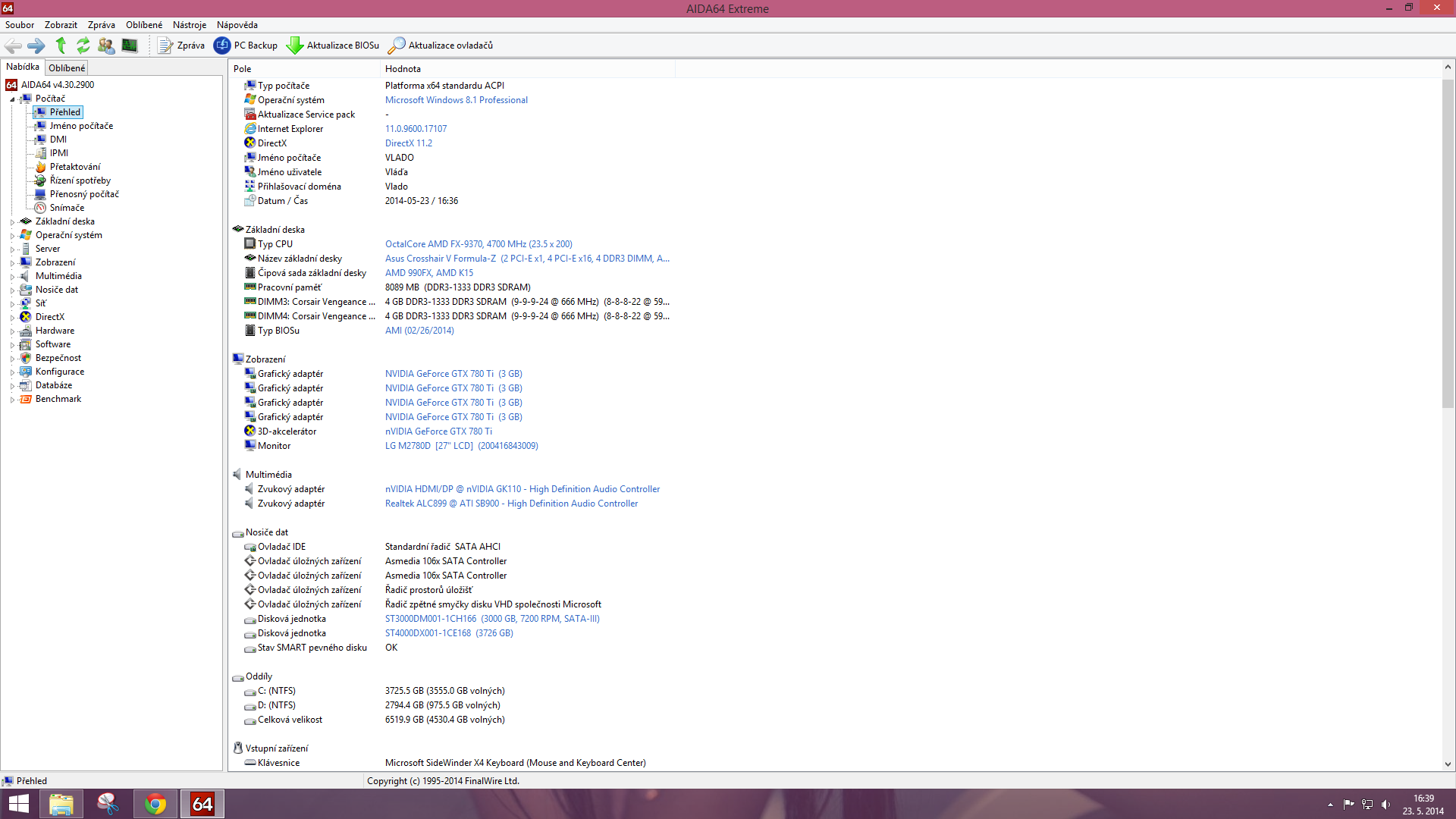Screen dimensions: 1456x819
Task: Open the Microsoft Windows 8.1 Professional link
Action: 456,100
